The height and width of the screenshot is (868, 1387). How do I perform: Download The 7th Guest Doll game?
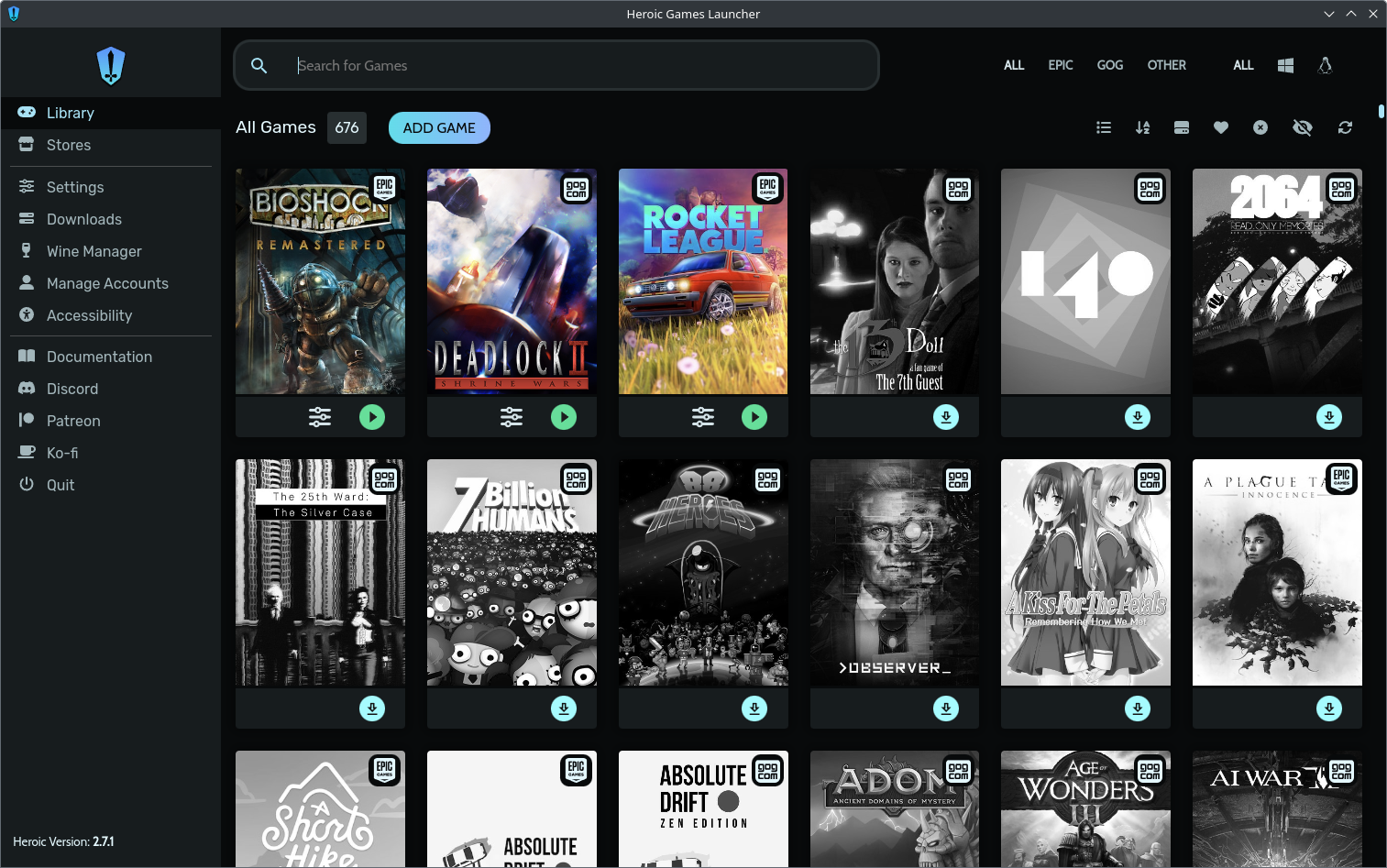[945, 417]
